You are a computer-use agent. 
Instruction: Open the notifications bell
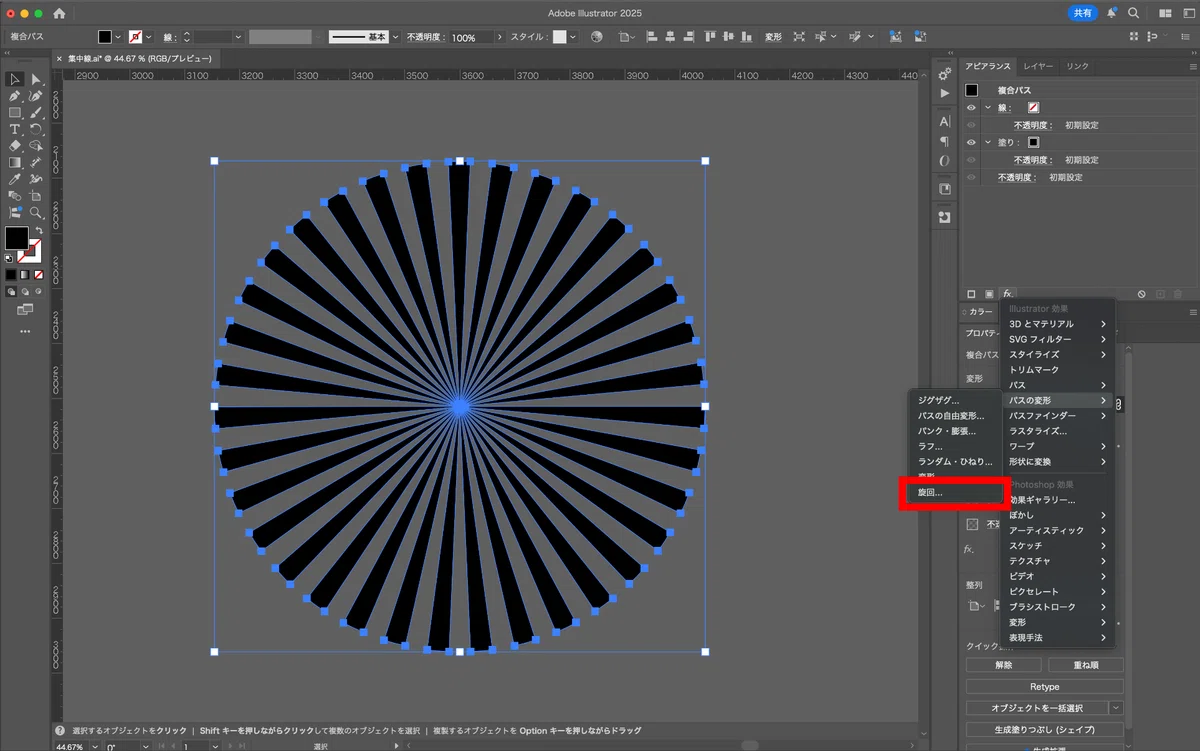pyautogui.click(x=1111, y=14)
